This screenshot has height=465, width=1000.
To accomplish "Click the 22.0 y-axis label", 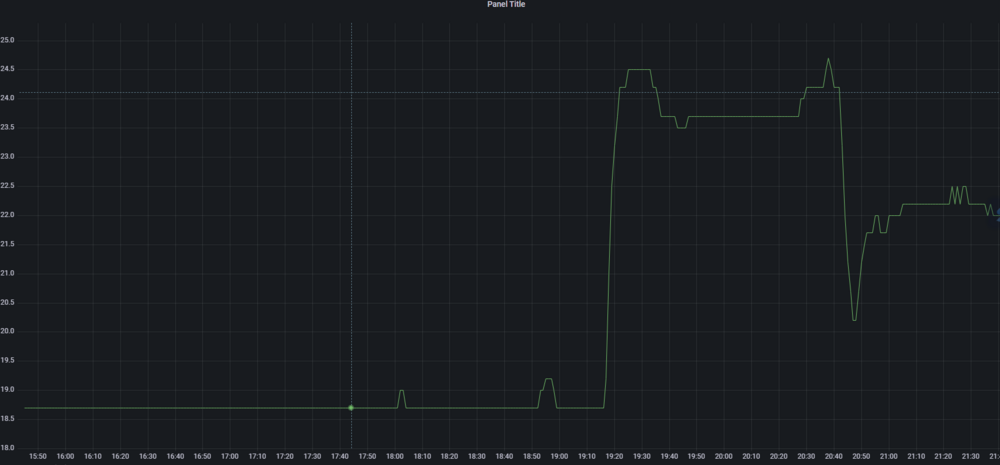I will click(x=7, y=215).
